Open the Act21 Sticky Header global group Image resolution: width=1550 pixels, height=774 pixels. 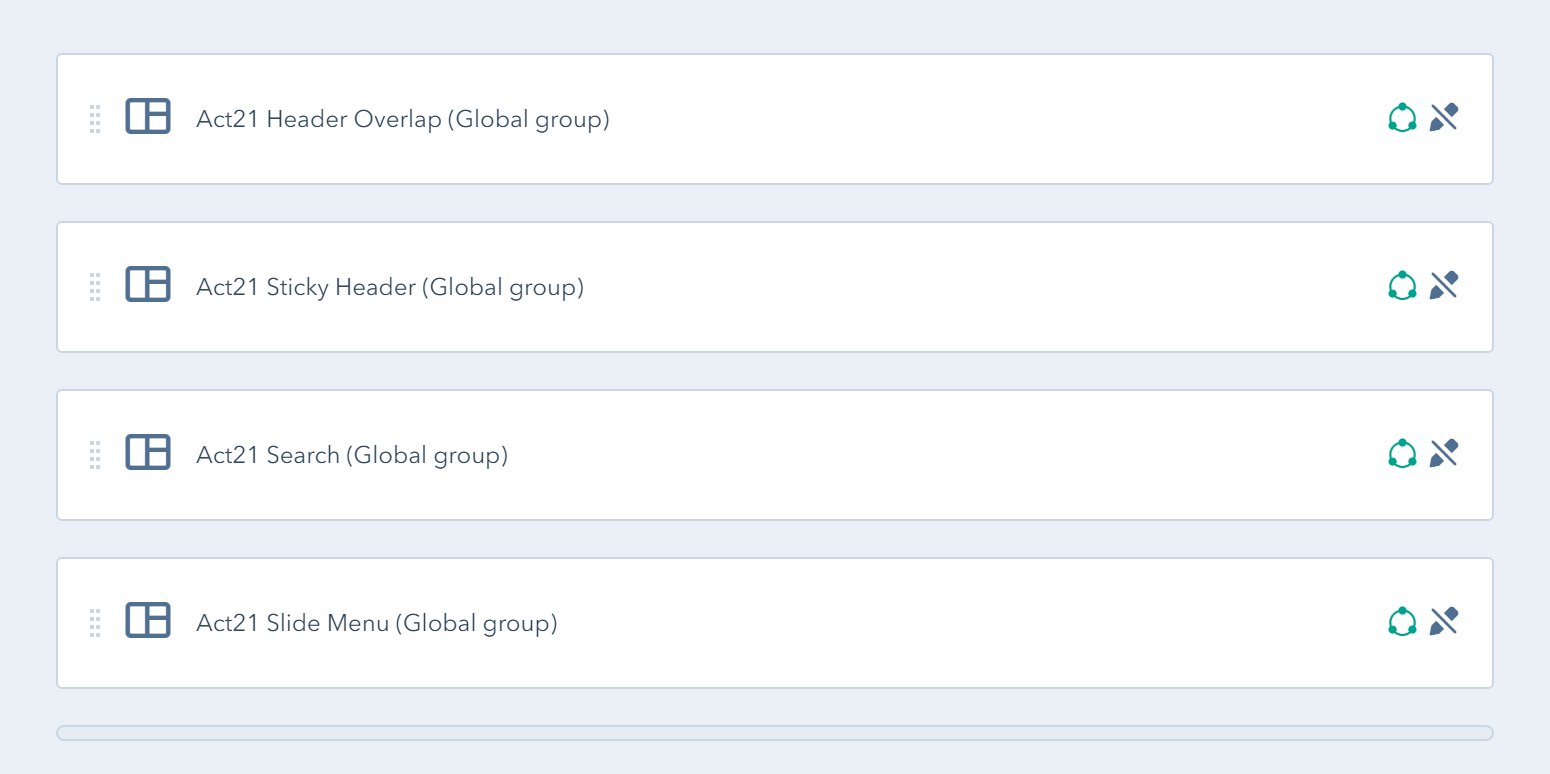pyautogui.click(x=390, y=287)
